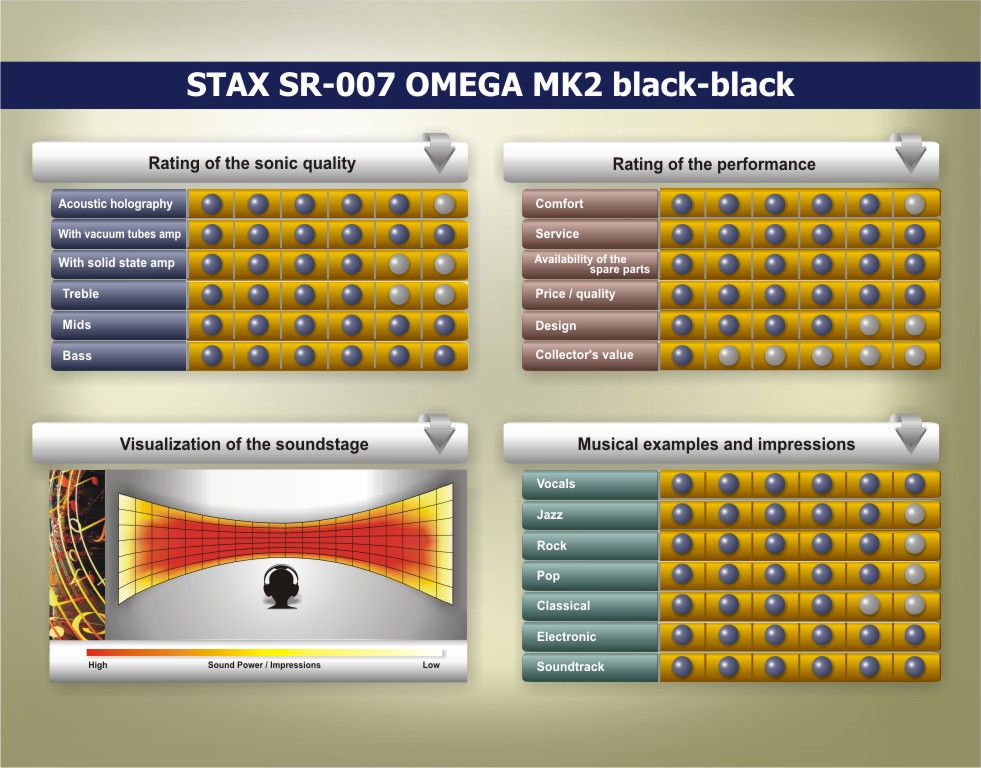Click the sixth grey dot in Jazz row
This screenshot has height=768, width=981.
[x=915, y=514]
